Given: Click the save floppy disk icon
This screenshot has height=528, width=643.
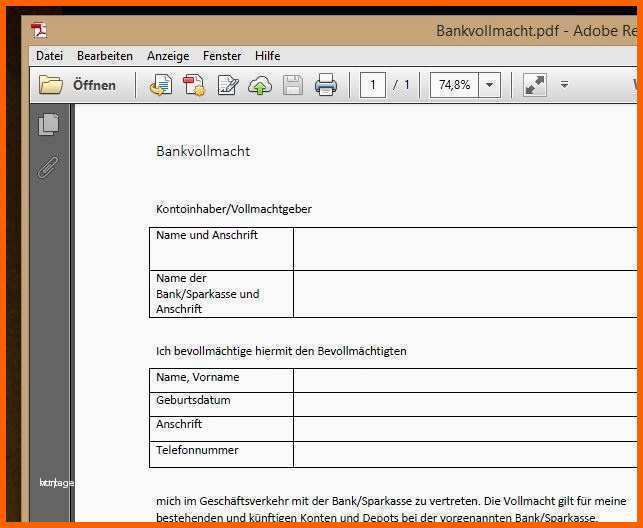Looking at the screenshot, I should coord(293,85).
